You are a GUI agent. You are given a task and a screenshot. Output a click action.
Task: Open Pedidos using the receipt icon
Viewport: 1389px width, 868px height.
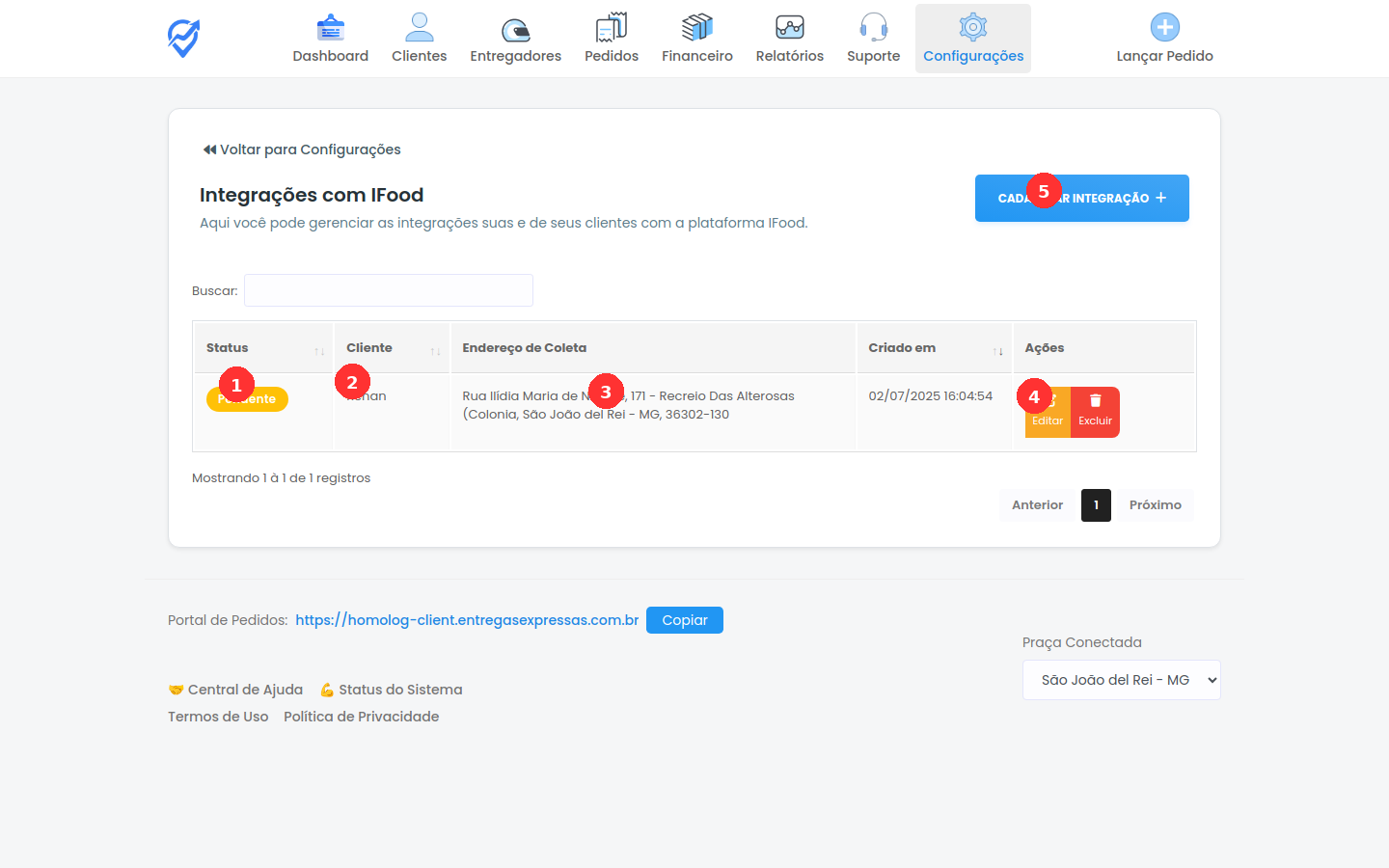coord(612,26)
